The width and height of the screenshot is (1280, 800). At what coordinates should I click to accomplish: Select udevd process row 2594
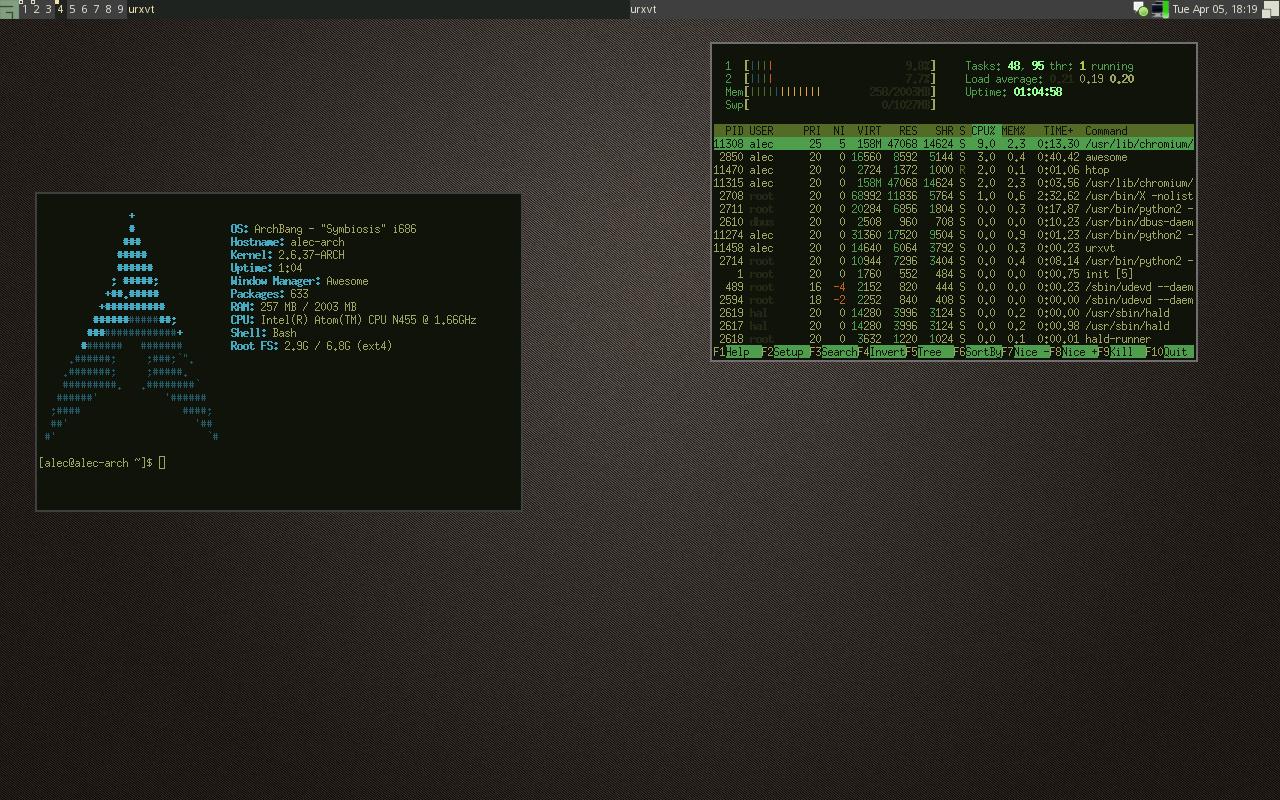pyautogui.click(x=953, y=300)
